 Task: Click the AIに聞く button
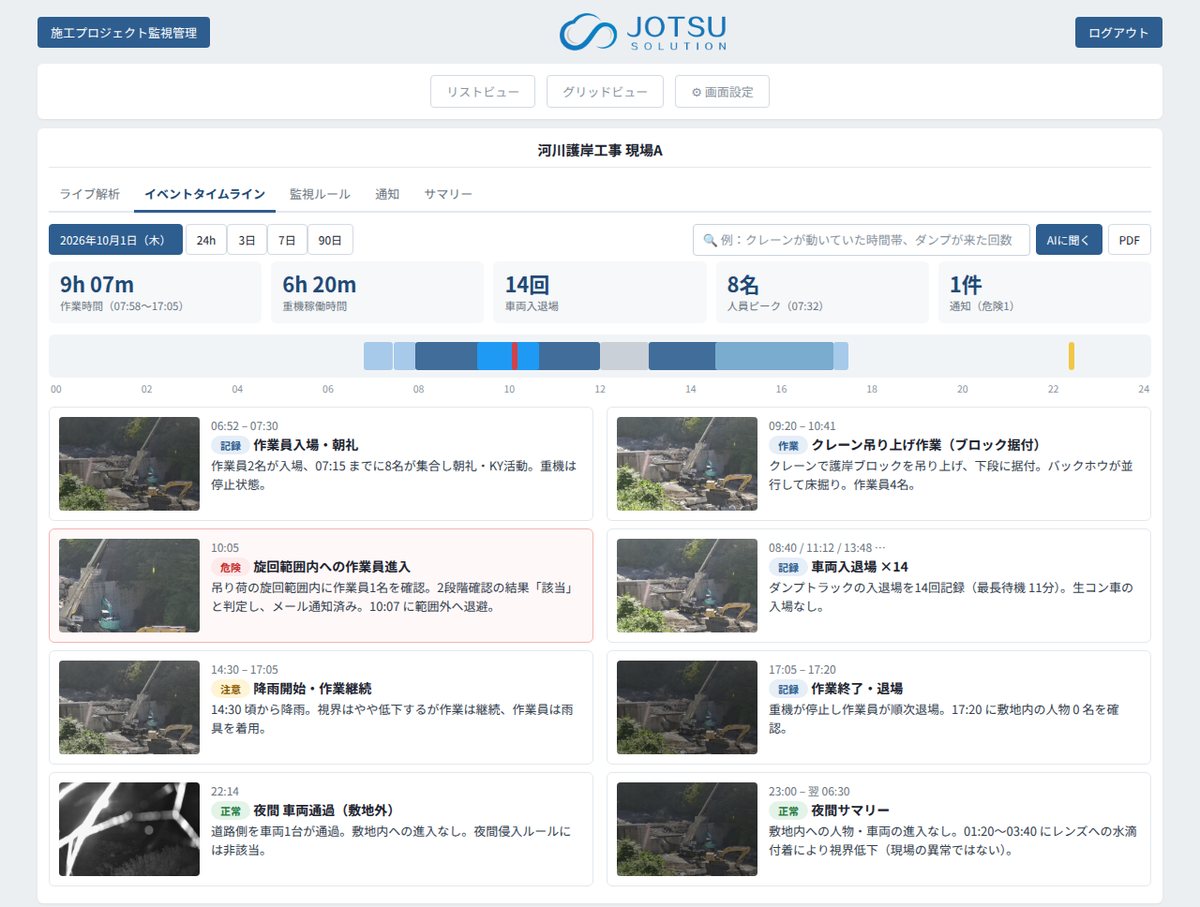[1069, 240]
